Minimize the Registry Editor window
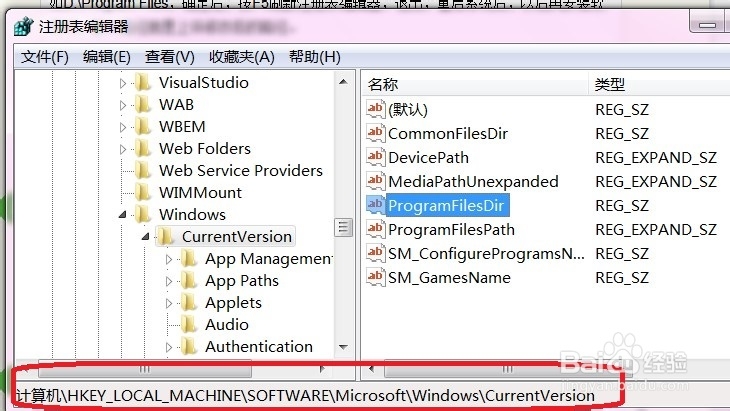This screenshot has height=411, width=730. (x=707, y=24)
